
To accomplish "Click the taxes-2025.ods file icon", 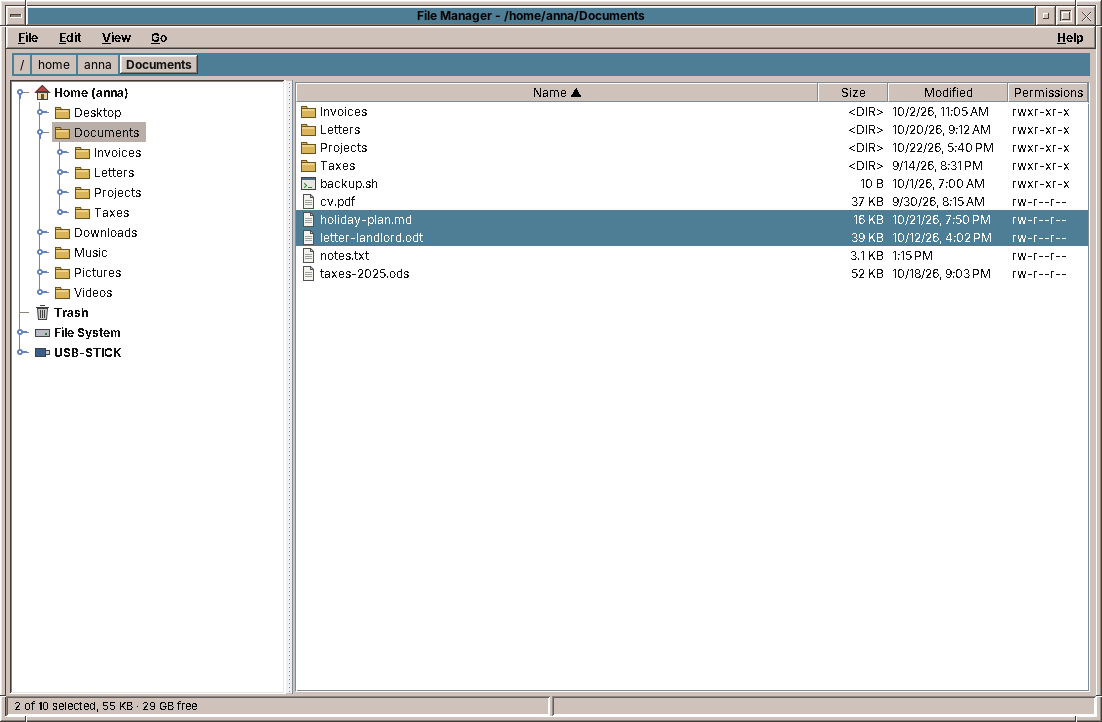I will click(x=308, y=274).
